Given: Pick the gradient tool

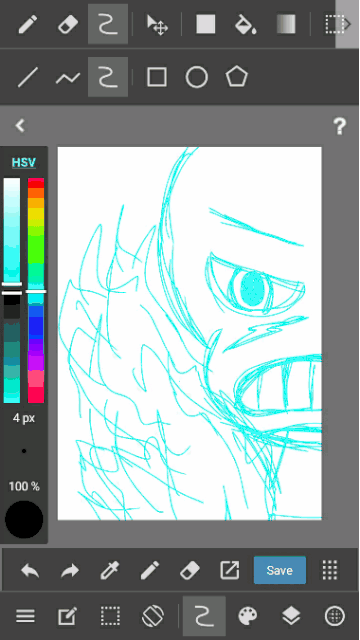Looking at the screenshot, I should [x=286, y=24].
